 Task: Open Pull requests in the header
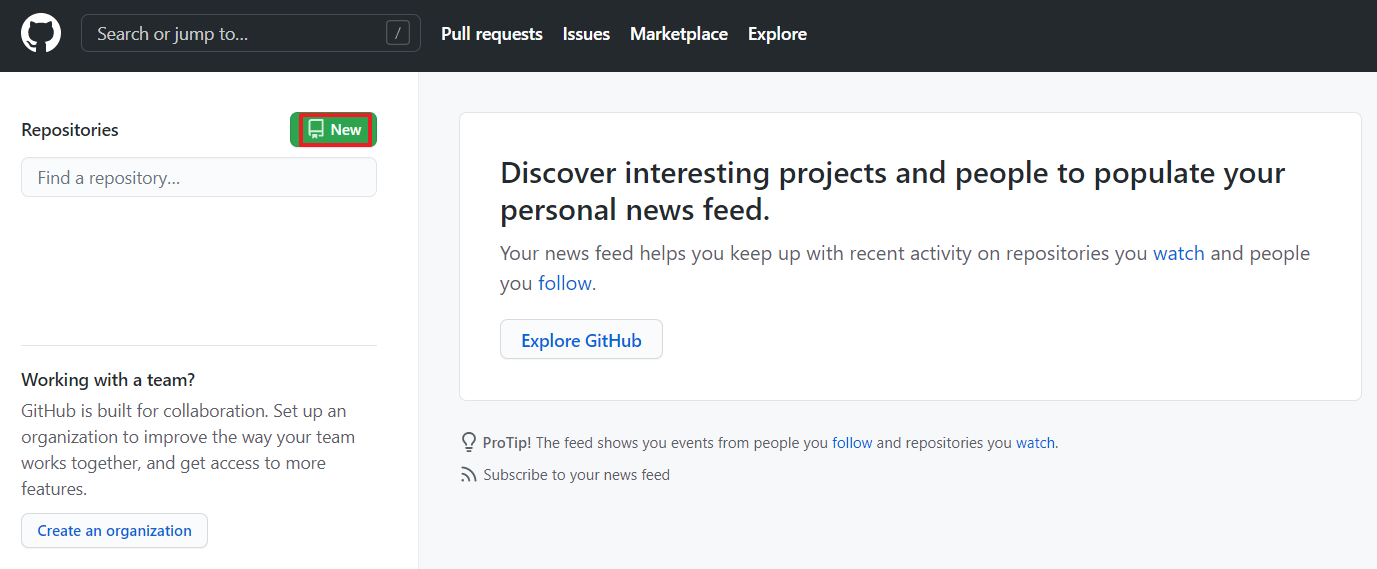492,34
